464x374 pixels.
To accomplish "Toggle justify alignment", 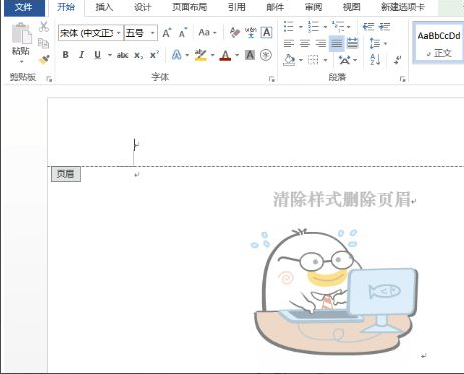I will [x=337, y=43].
